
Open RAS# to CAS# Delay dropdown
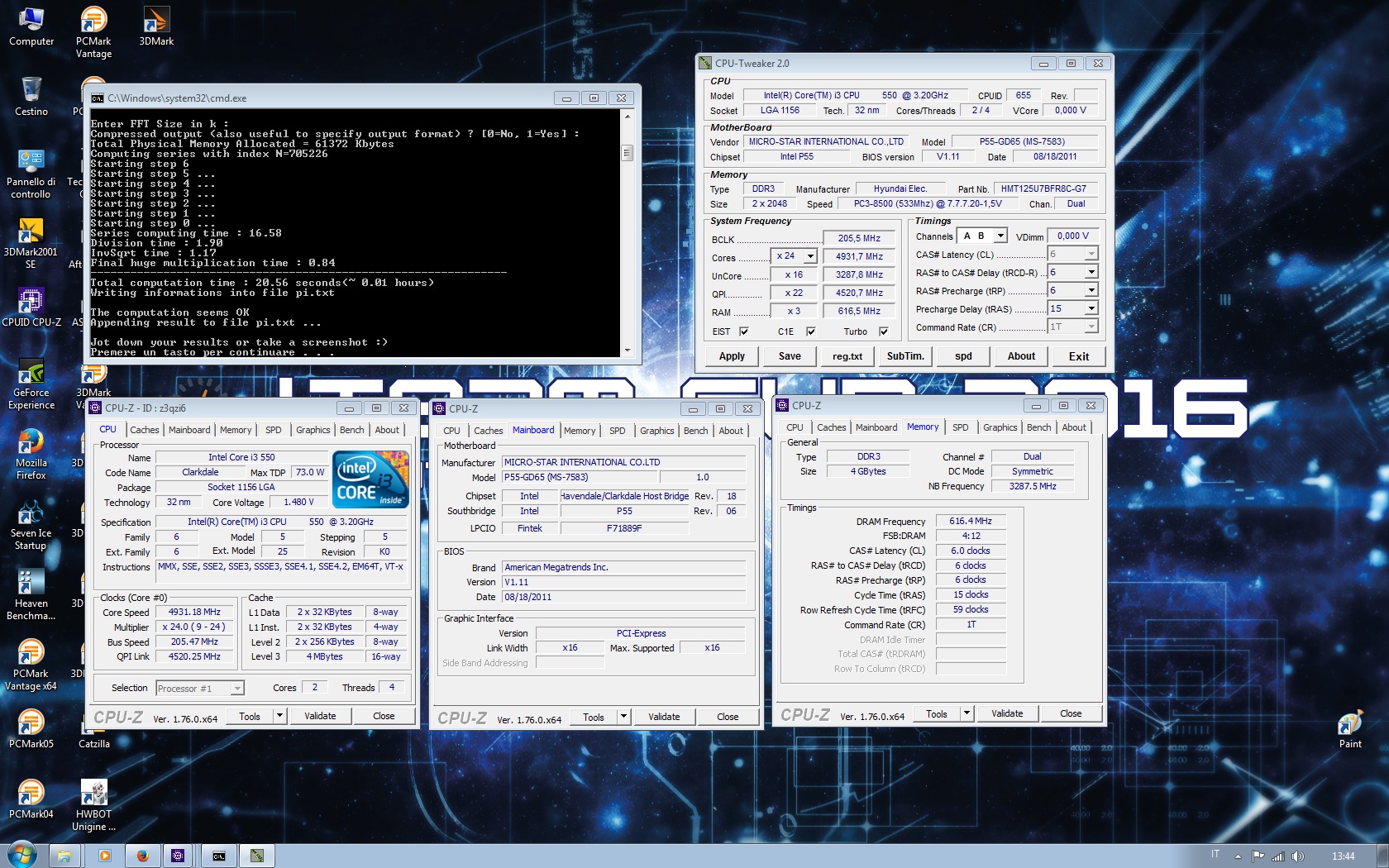pos(1091,272)
